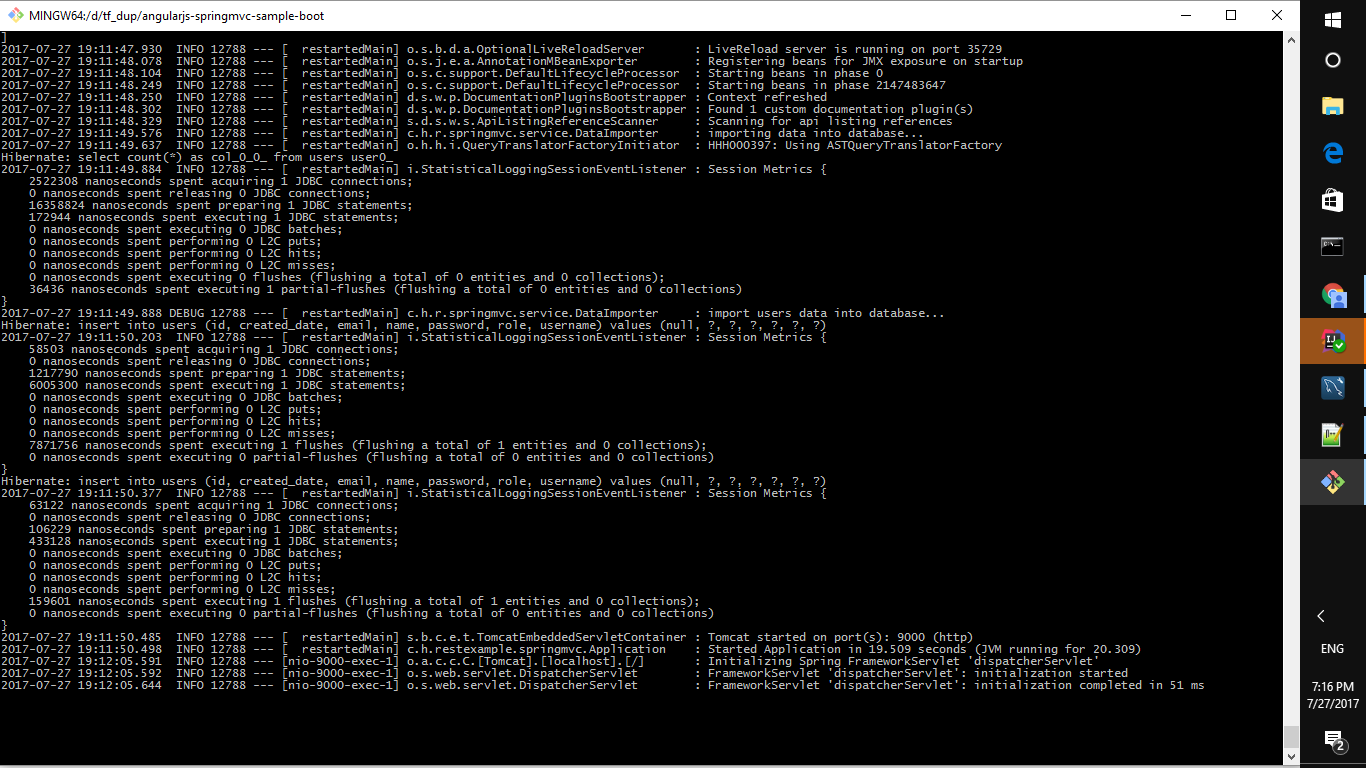
Task: Click the terminal scrollbar down arrow
Action: pos(1291,757)
